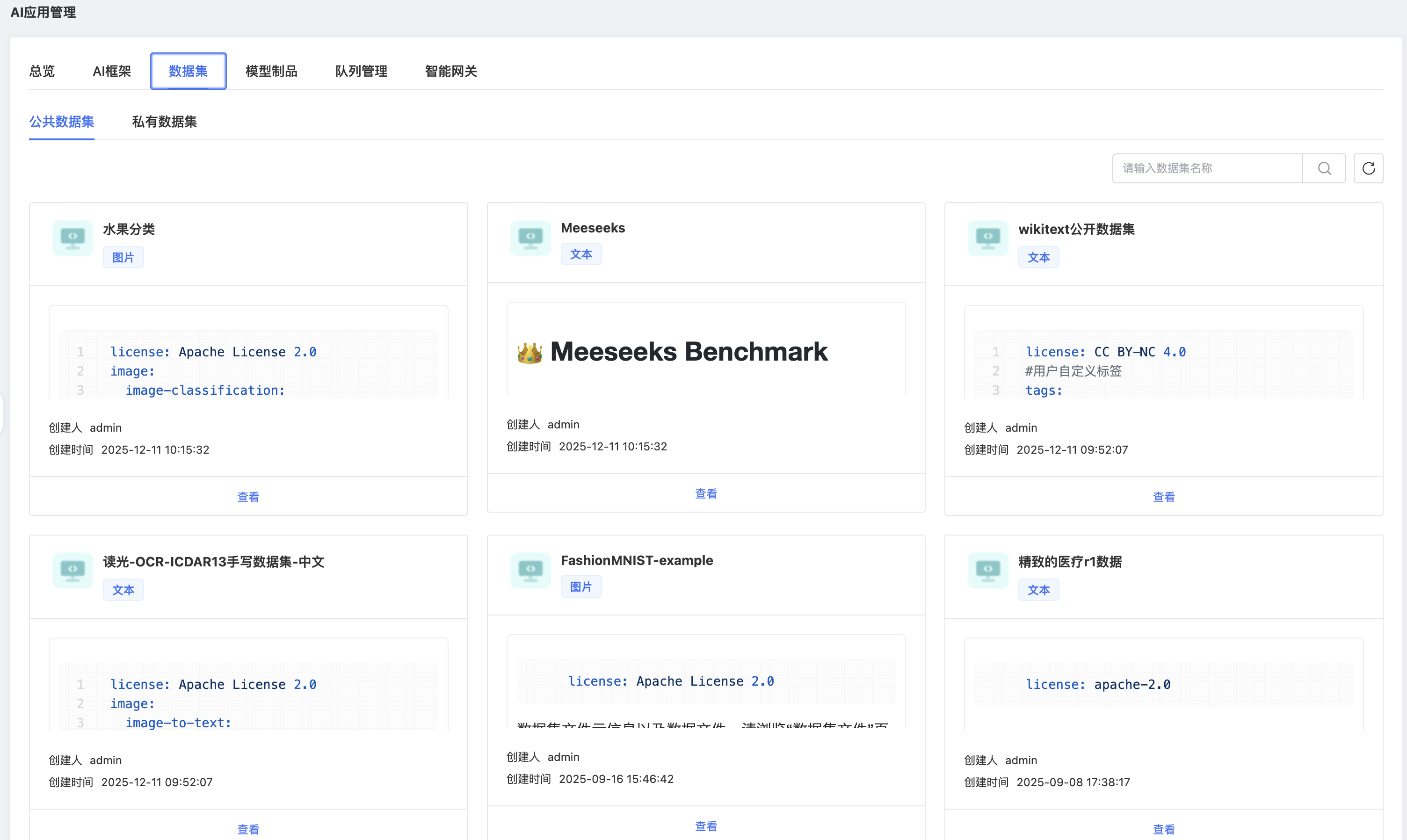Open the 模型制品 tab
Screen dimensions: 1407x840
tap(271, 71)
